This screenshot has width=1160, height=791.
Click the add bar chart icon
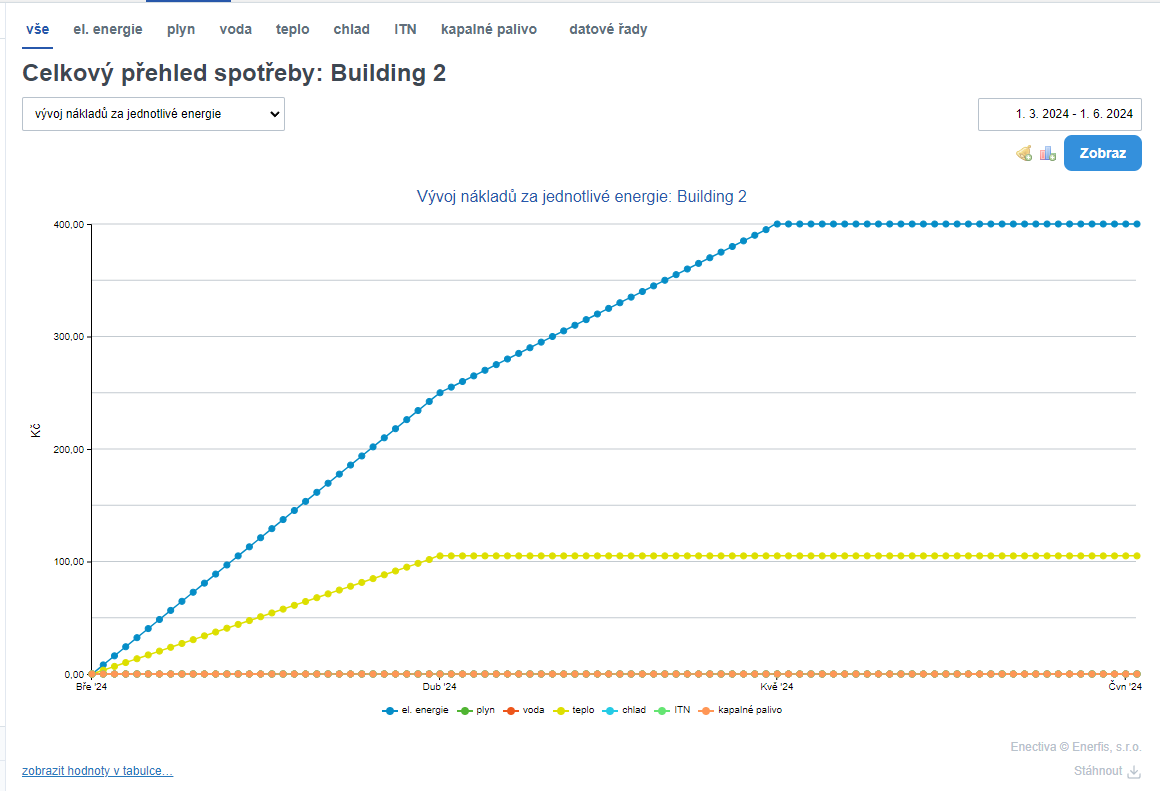1048,153
